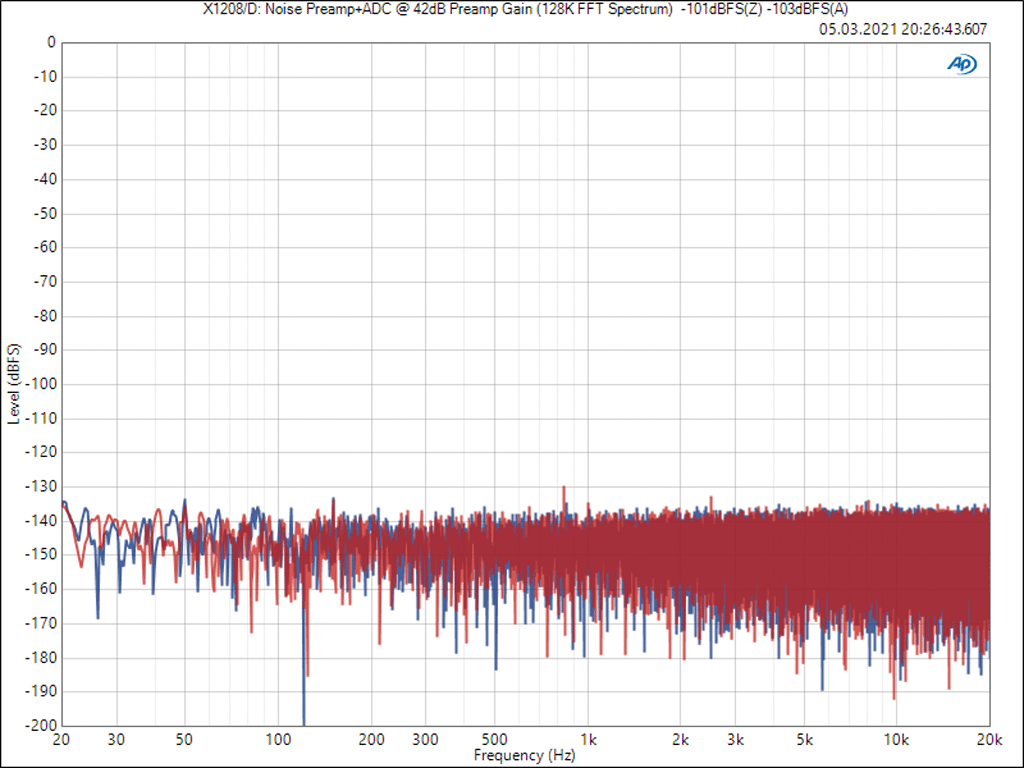1024x768 pixels.
Task: Click the -10 level axis label
Action: coord(45,76)
